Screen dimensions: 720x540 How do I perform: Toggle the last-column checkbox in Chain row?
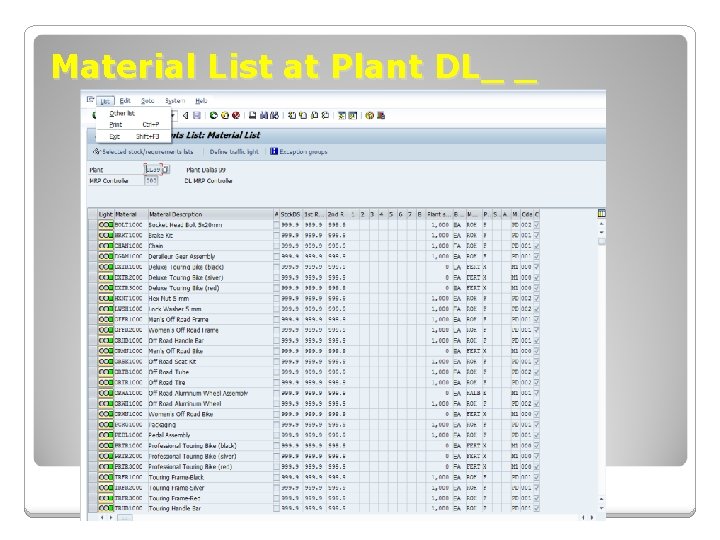[537, 246]
